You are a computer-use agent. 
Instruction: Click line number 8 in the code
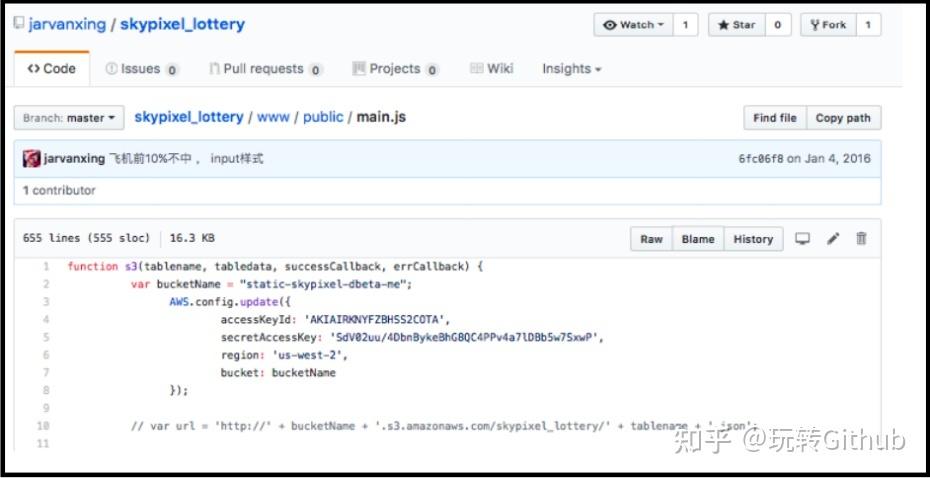(x=46, y=390)
